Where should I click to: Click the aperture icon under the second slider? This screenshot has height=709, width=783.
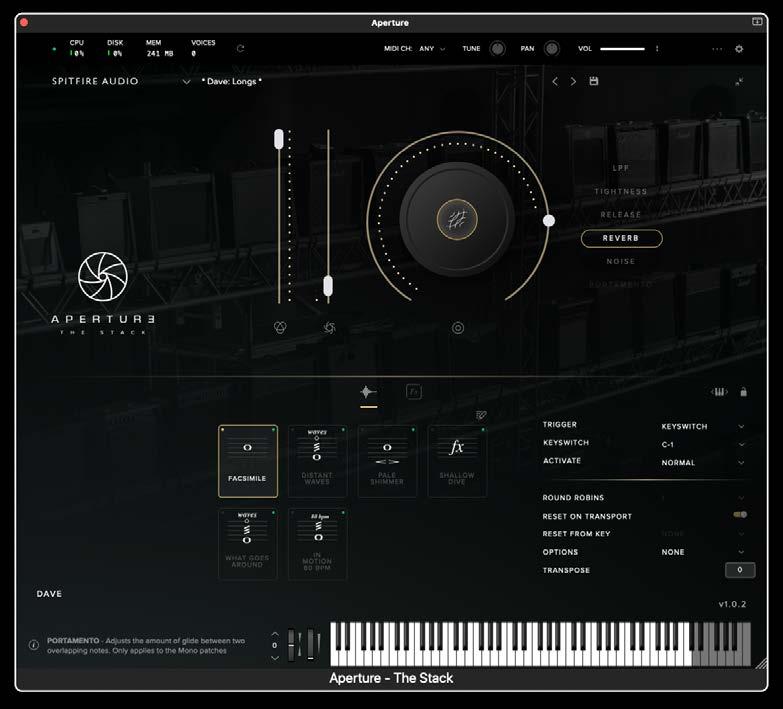click(x=329, y=328)
